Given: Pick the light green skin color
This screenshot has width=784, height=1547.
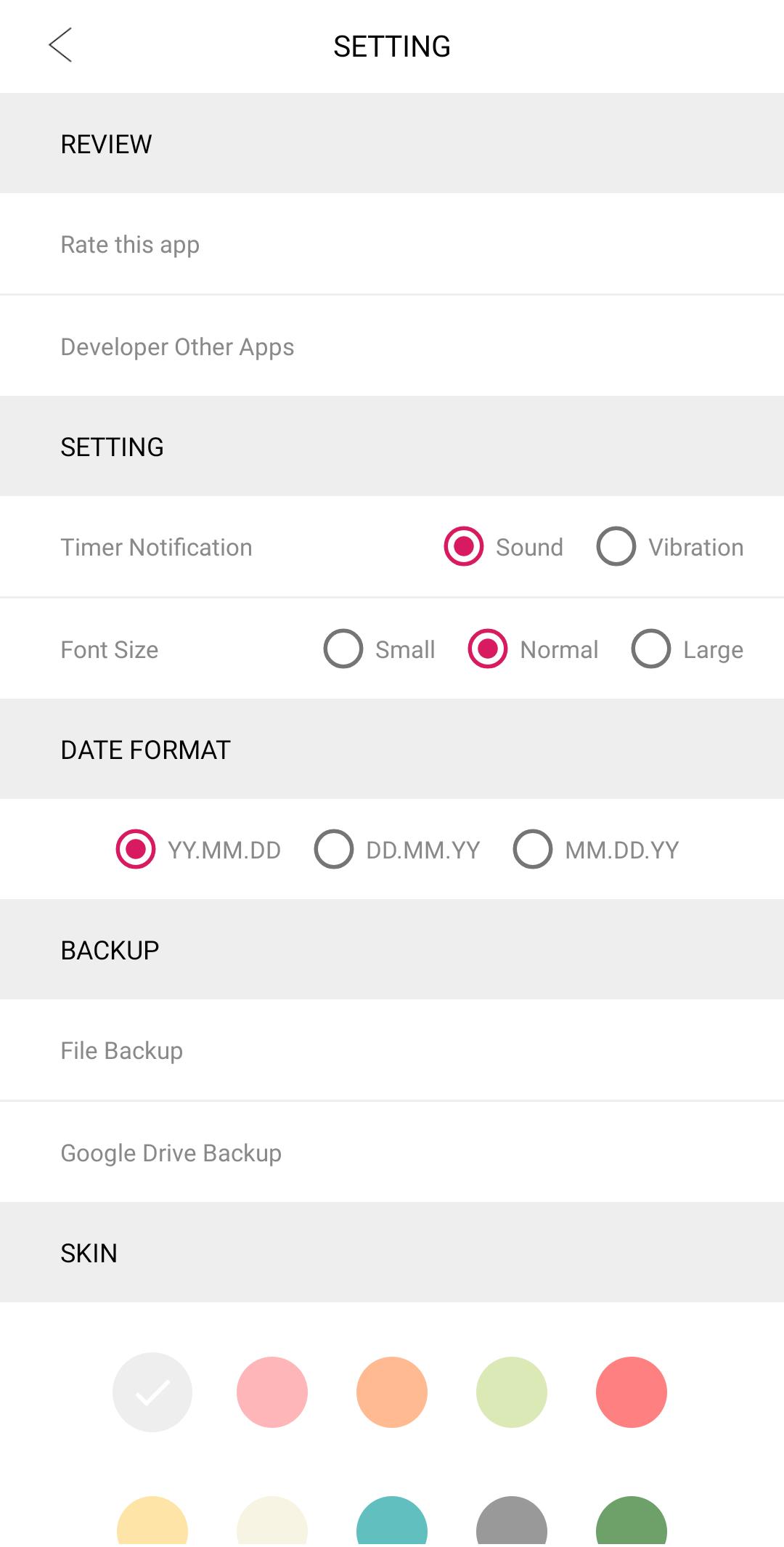Looking at the screenshot, I should click(512, 1392).
